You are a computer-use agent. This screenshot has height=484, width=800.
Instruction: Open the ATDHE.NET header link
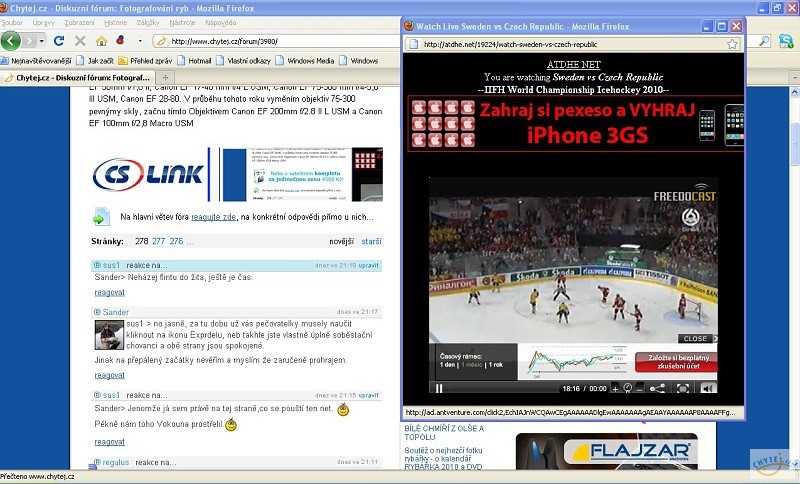573,65
